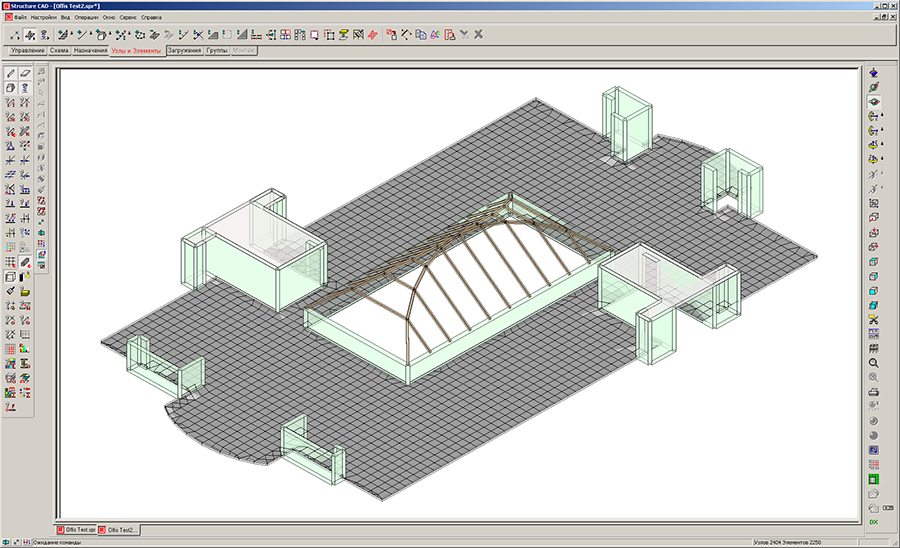Select the eraser tool beside the pencil
Viewport: 900px width, 548px height.
pyautogui.click(x=25, y=73)
